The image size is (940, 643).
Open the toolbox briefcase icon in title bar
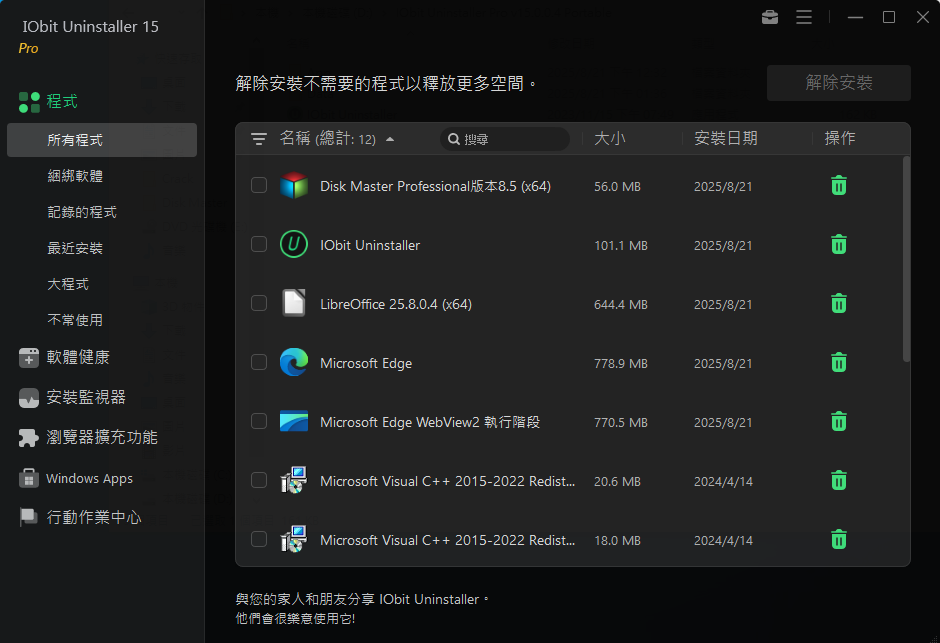770,17
